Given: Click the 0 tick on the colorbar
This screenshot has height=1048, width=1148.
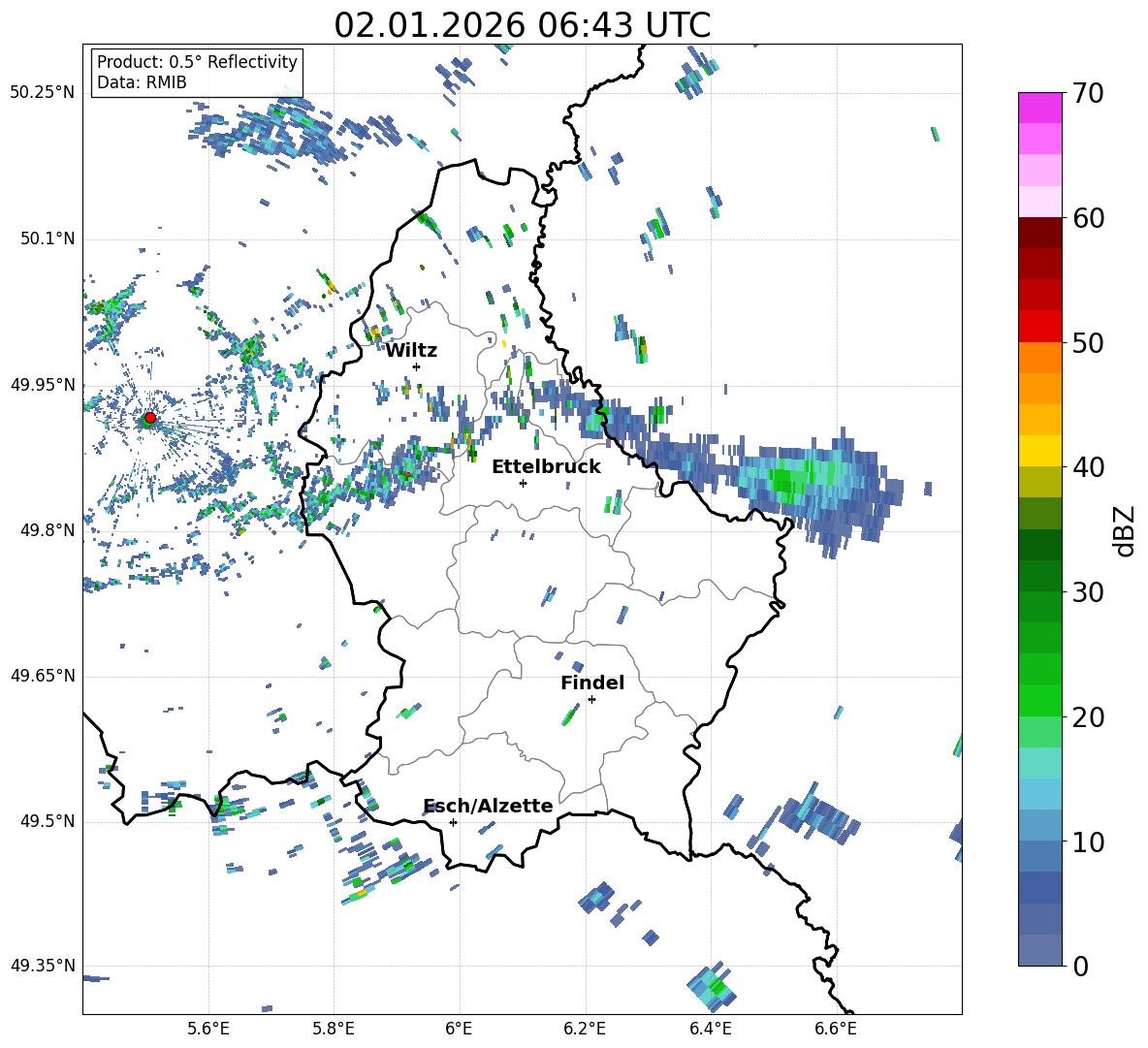Looking at the screenshot, I should pos(1080,966).
